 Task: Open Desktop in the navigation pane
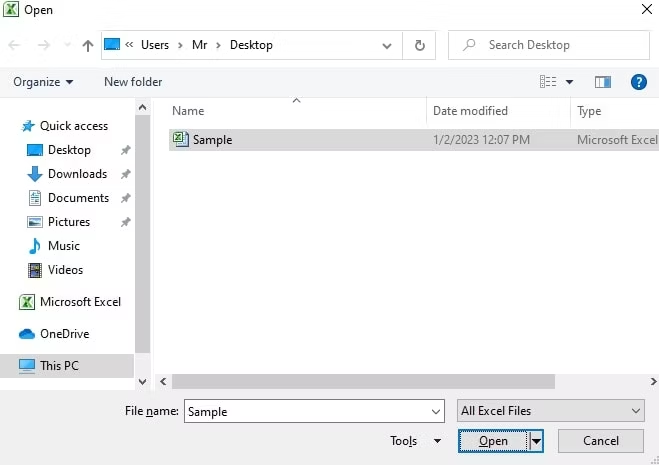coord(69,150)
